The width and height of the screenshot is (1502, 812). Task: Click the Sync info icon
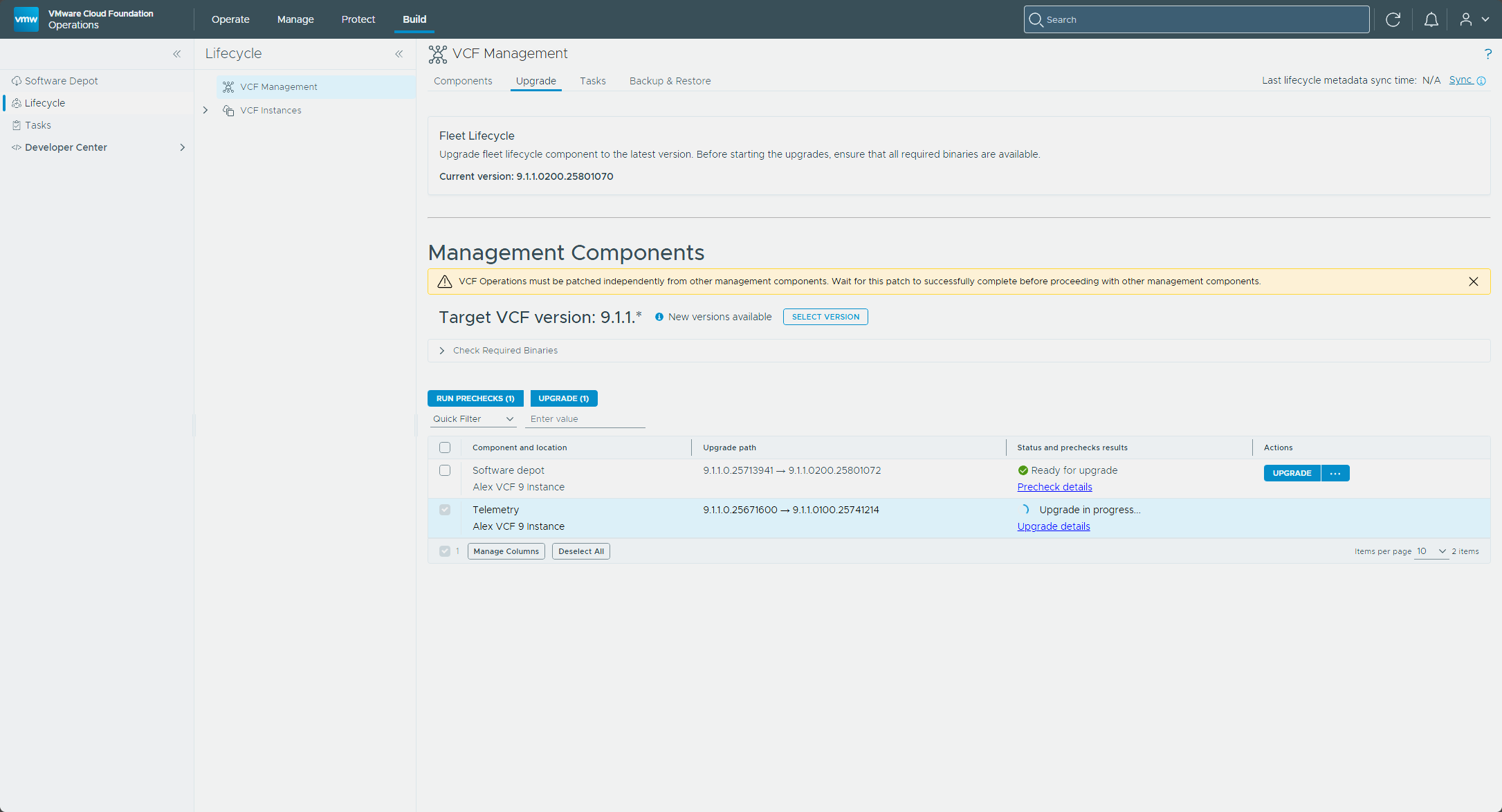coord(1481,81)
